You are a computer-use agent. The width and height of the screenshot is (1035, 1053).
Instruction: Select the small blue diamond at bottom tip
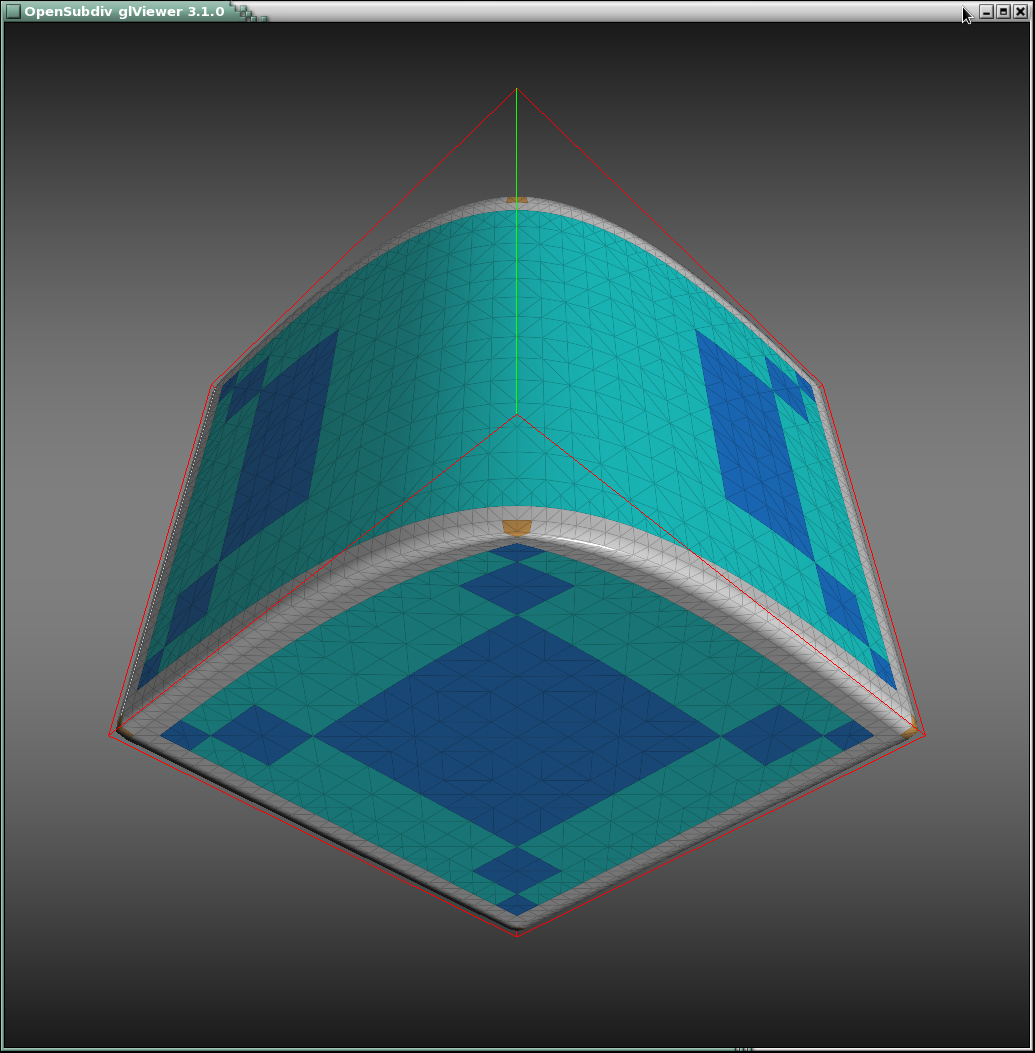pos(517,905)
